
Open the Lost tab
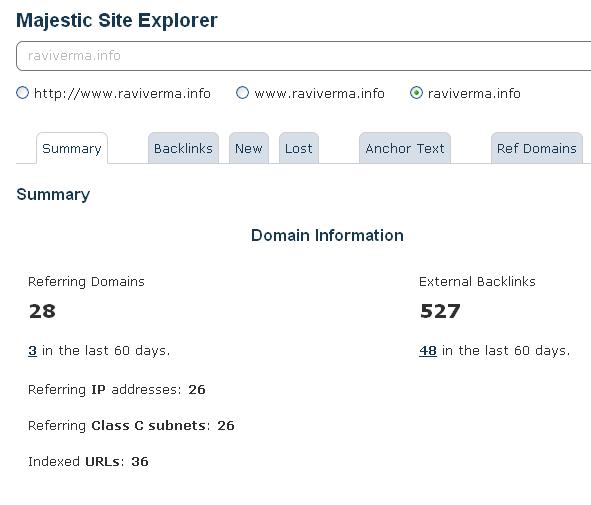point(299,148)
